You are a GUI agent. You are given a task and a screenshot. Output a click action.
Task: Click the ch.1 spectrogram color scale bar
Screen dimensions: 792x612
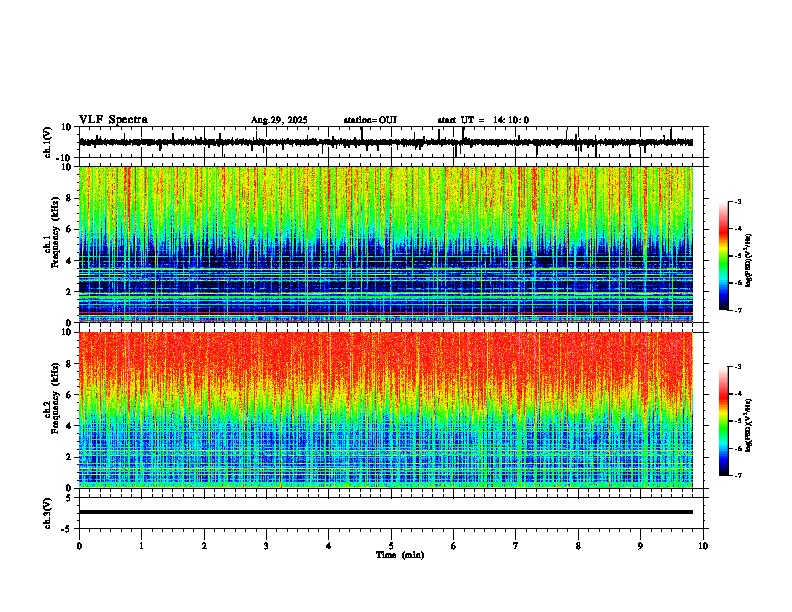pyautogui.click(x=724, y=256)
